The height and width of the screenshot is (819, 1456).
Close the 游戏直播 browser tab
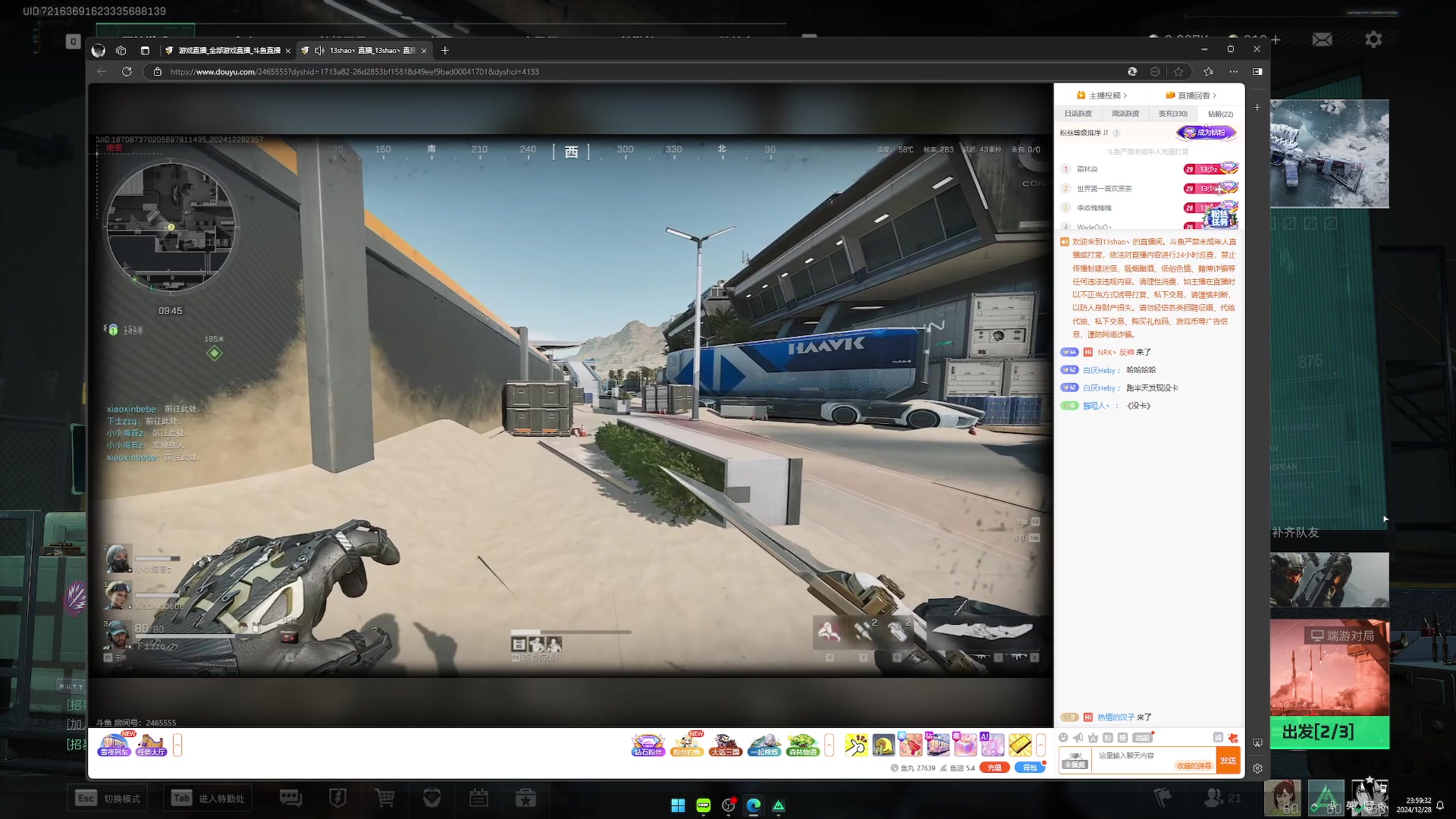[288, 51]
